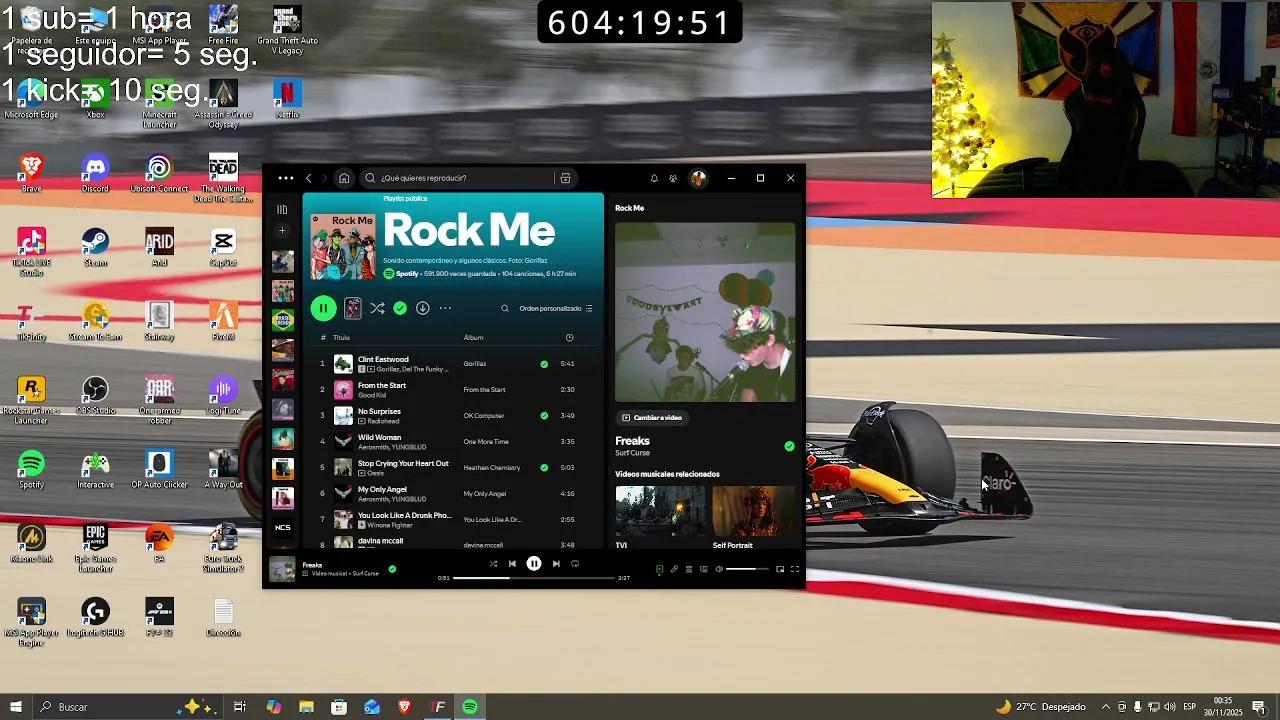The width and height of the screenshot is (1280, 720).
Task: Open Brave browser in the taskbar
Action: 404,707
